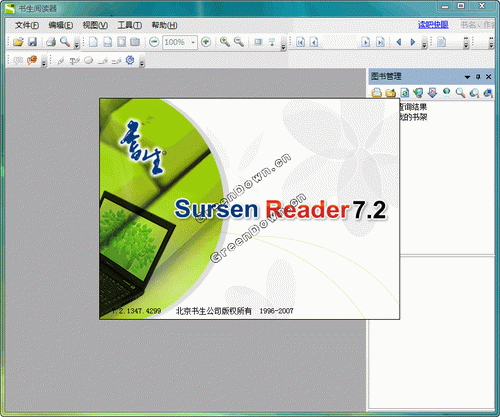The width and height of the screenshot is (500, 417).
Task: Open the 图书管理 panel dropdown arrow
Action: [x=467, y=77]
